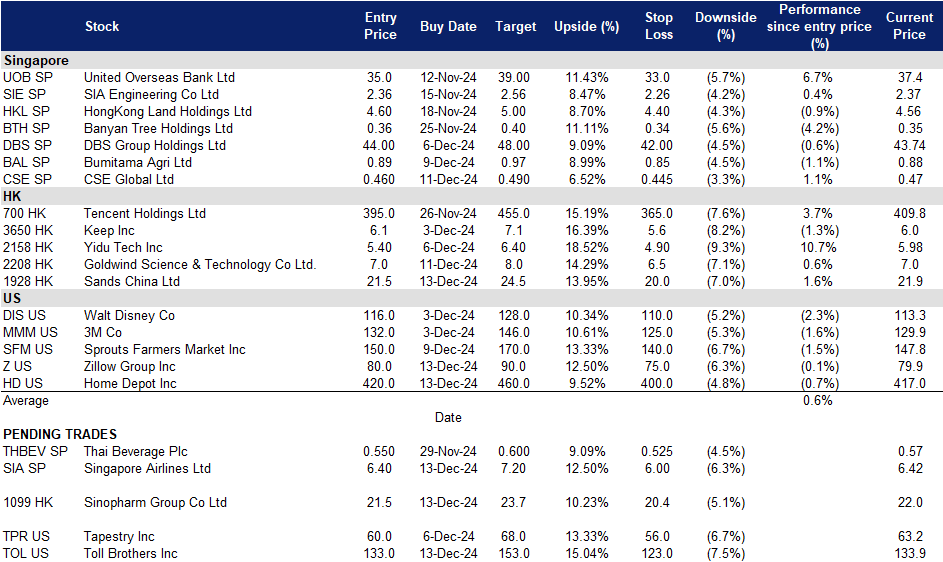Click 'Keep Inc' stock name
This screenshot has height=562, width=943.
[109, 230]
